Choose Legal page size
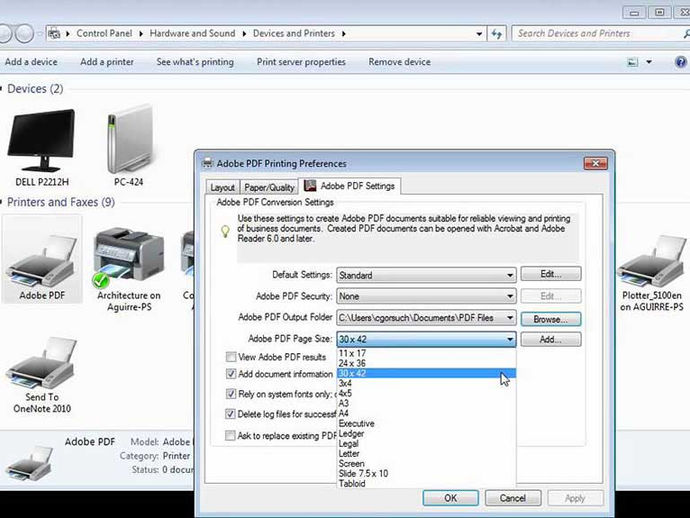The height and width of the screenshot is (518, 690). [x=426, y=444]
